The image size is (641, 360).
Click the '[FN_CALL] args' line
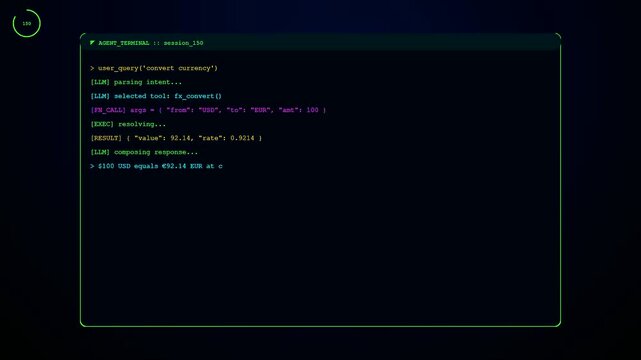pos(208,110)
